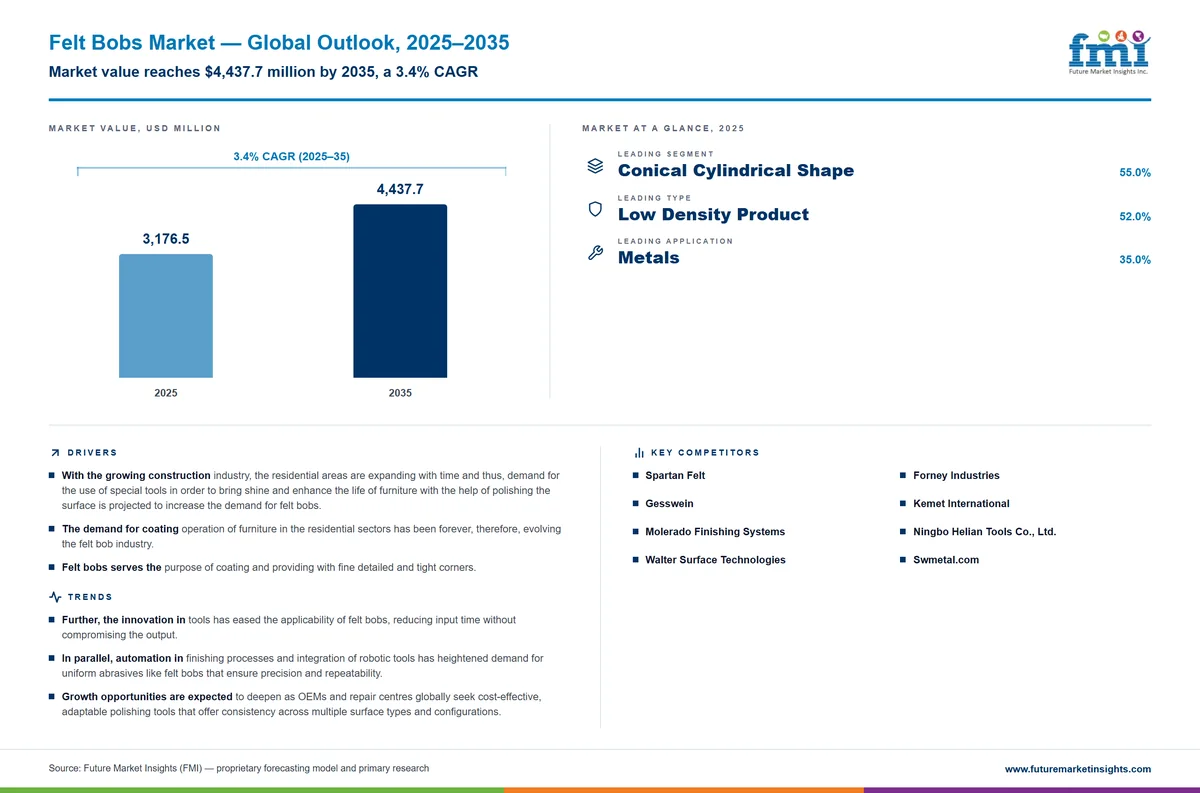
Task: Click the FMI Future Market Insights logo
Action: 1108,53
